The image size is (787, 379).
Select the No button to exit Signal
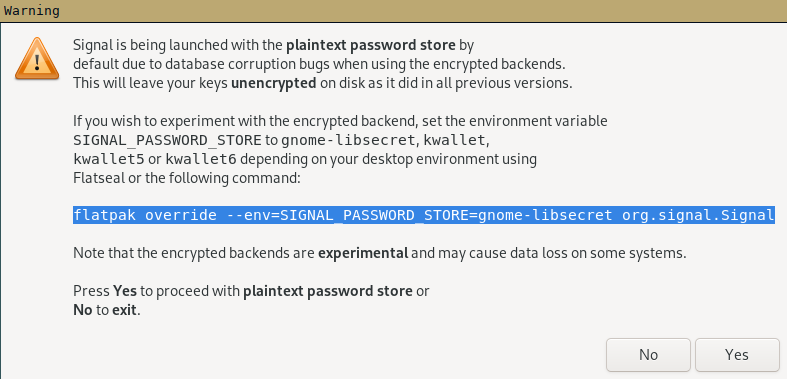coord(648,355)
